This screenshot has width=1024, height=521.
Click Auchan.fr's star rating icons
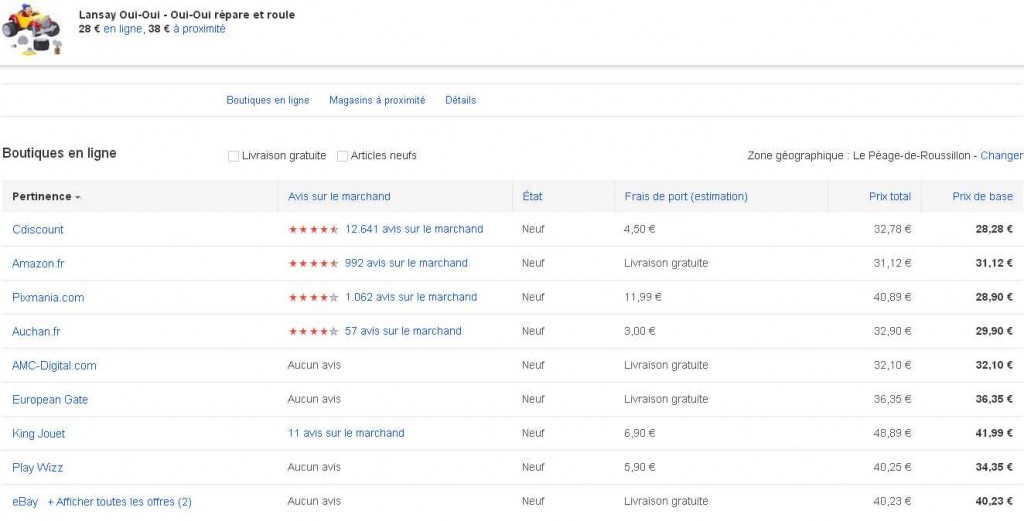tap(313, 332)
